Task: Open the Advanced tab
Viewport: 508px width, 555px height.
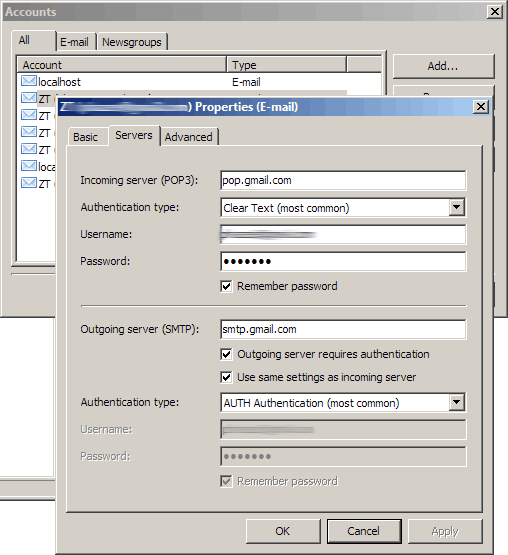Action: pyautogui.click(x=189, y=137)
